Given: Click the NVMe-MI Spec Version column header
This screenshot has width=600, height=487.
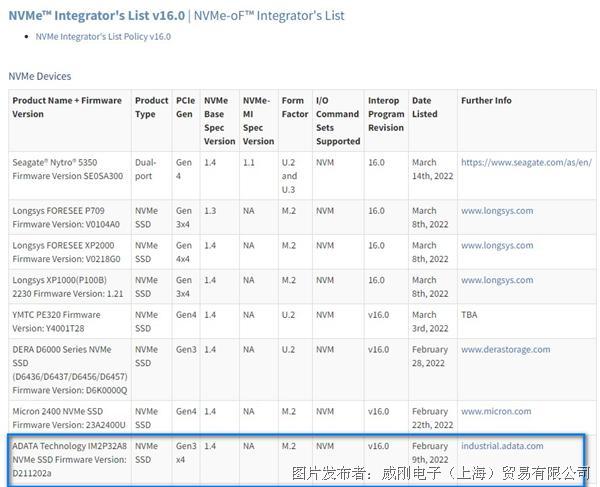Looking at the screenshot, I should (259, 121).
